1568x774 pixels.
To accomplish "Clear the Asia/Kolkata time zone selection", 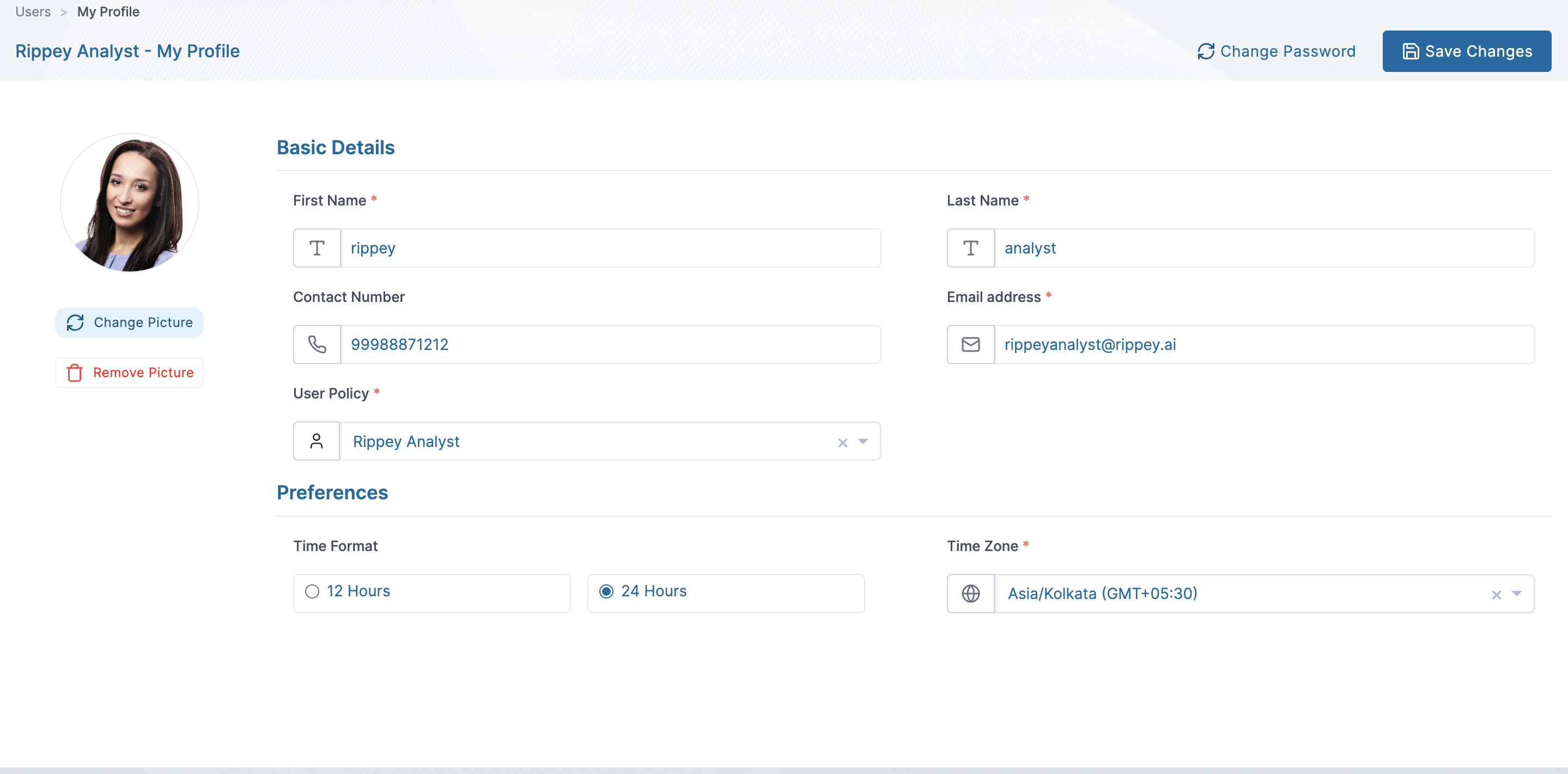I will pos(1496,595).
